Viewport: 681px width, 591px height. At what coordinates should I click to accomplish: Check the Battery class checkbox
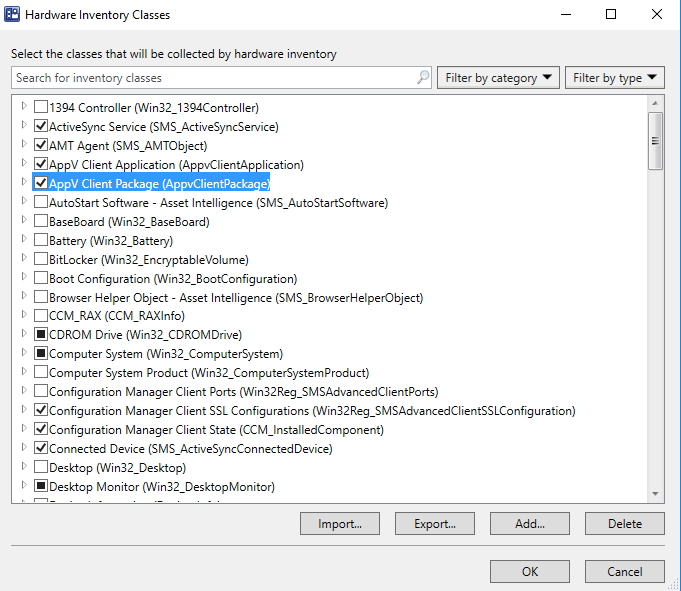(x=41, y=240)
